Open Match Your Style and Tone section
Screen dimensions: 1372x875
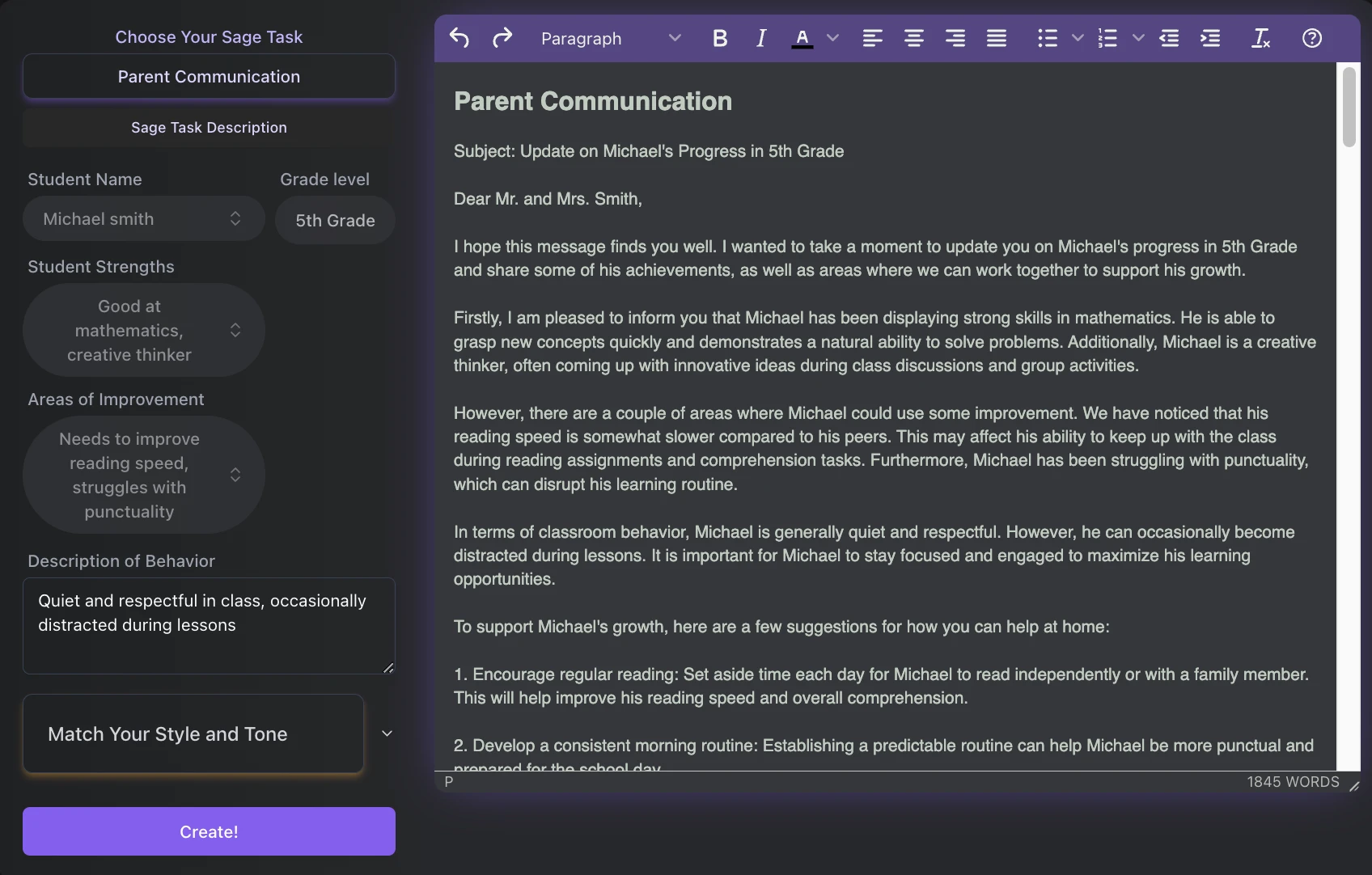pyautogui.click(x=193, y=733)
